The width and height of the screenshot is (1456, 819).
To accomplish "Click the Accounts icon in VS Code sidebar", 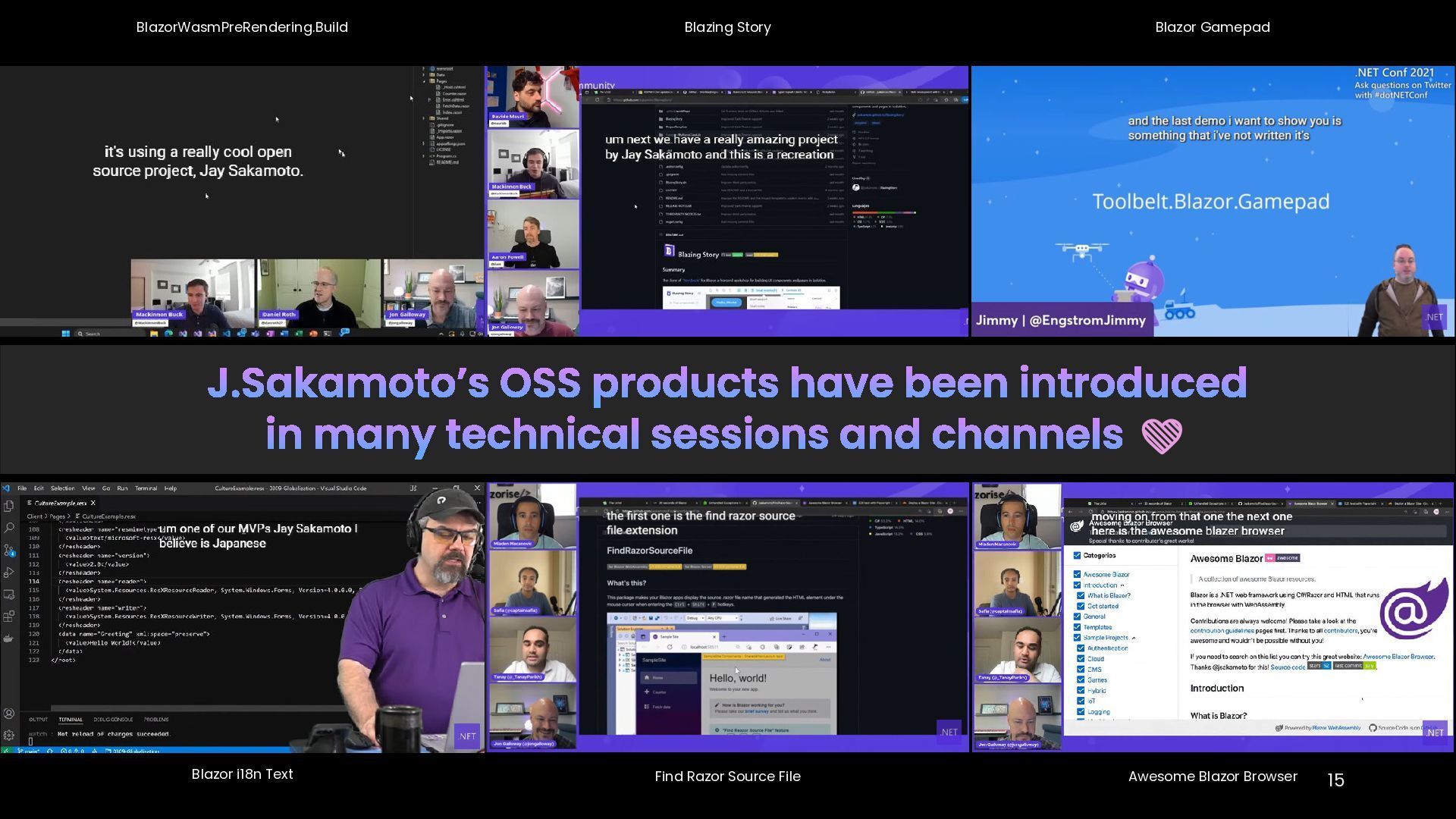I will 9,714.
